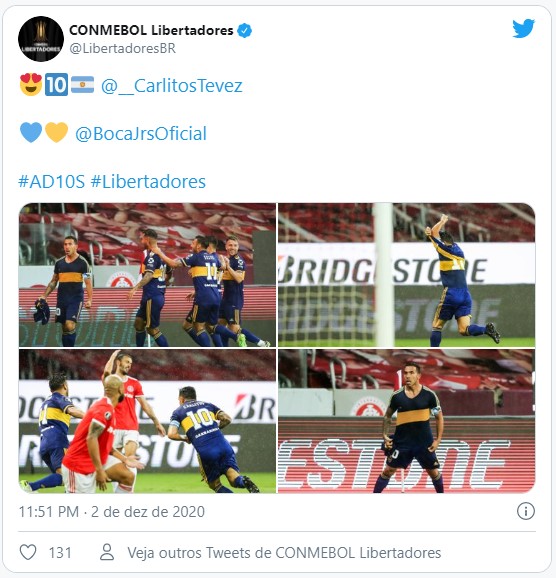
Task: Open photo of teammates celebrating together
Action: [x=147, y=275]
